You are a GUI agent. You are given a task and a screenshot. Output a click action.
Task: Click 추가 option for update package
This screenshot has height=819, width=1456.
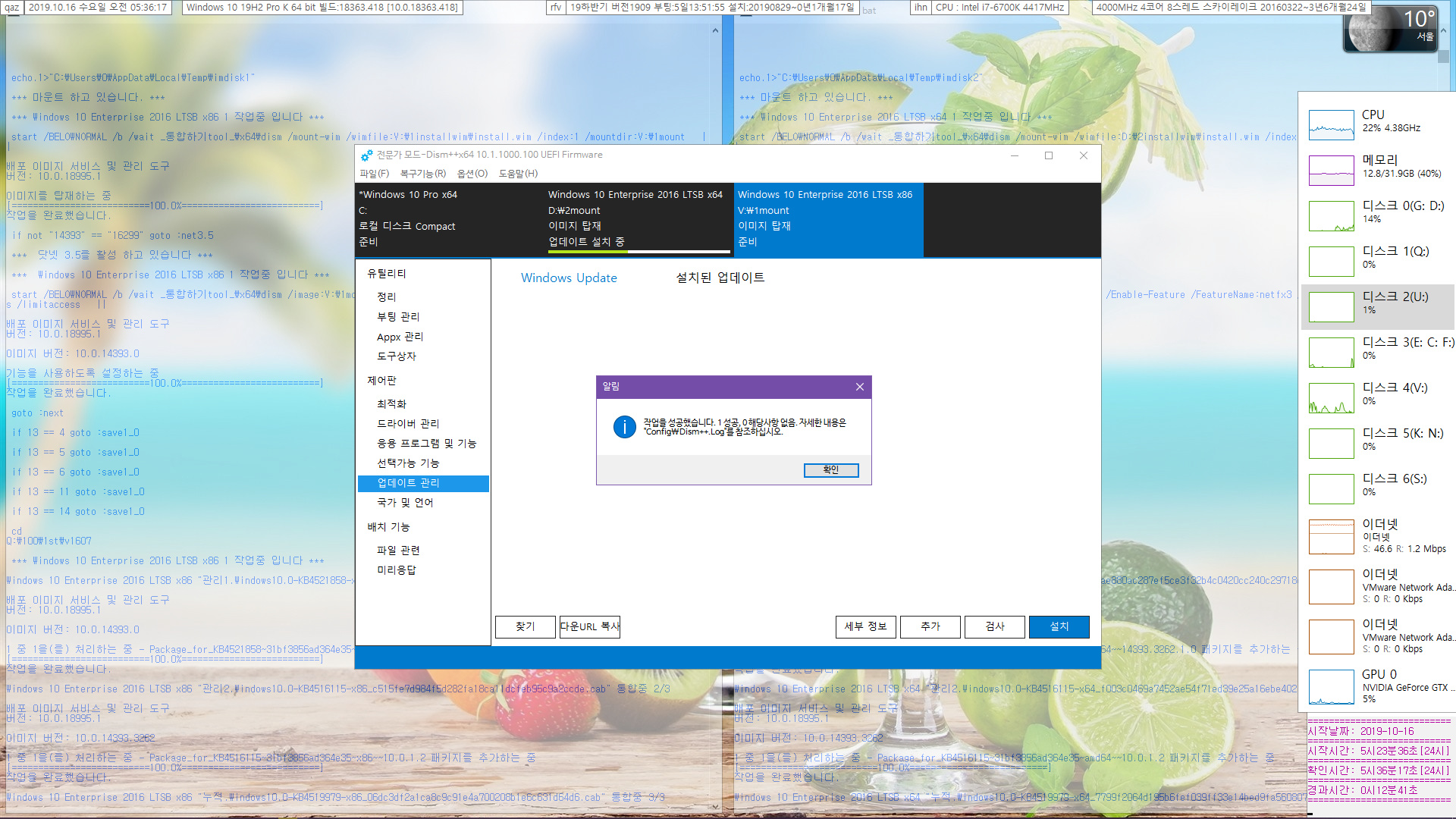click(x=929, y=626)
